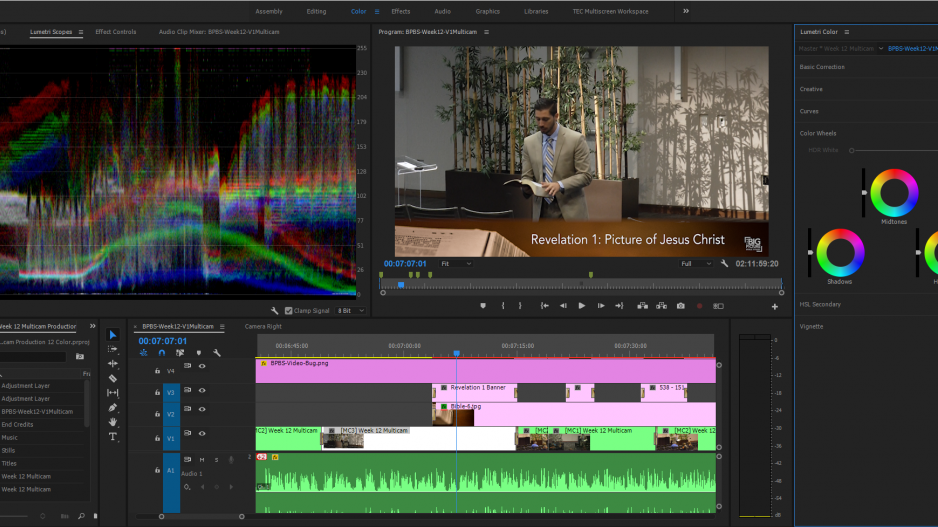Hide track V3 eye icon

coord(202,390)
